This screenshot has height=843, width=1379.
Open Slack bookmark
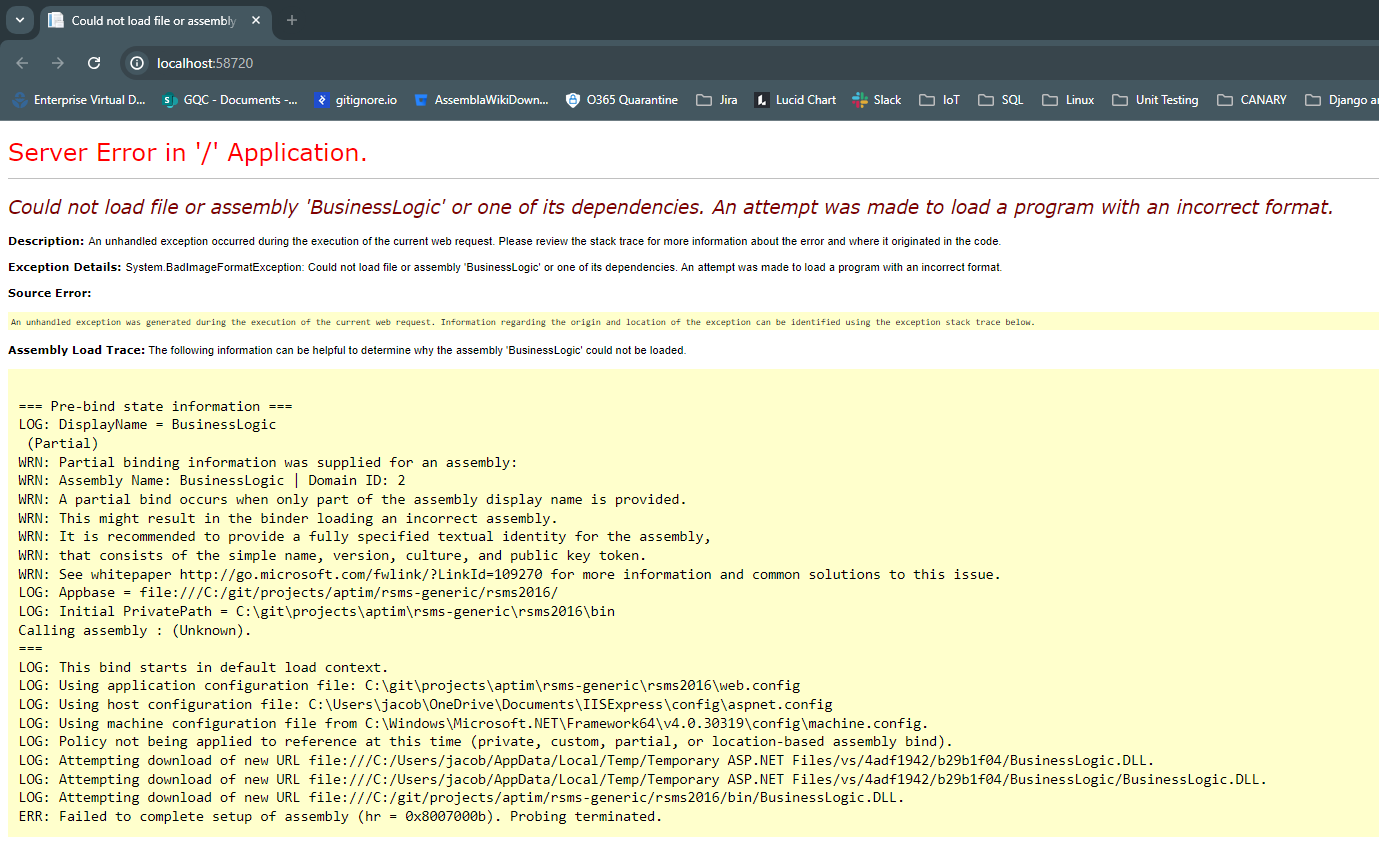tap(877, 100)
